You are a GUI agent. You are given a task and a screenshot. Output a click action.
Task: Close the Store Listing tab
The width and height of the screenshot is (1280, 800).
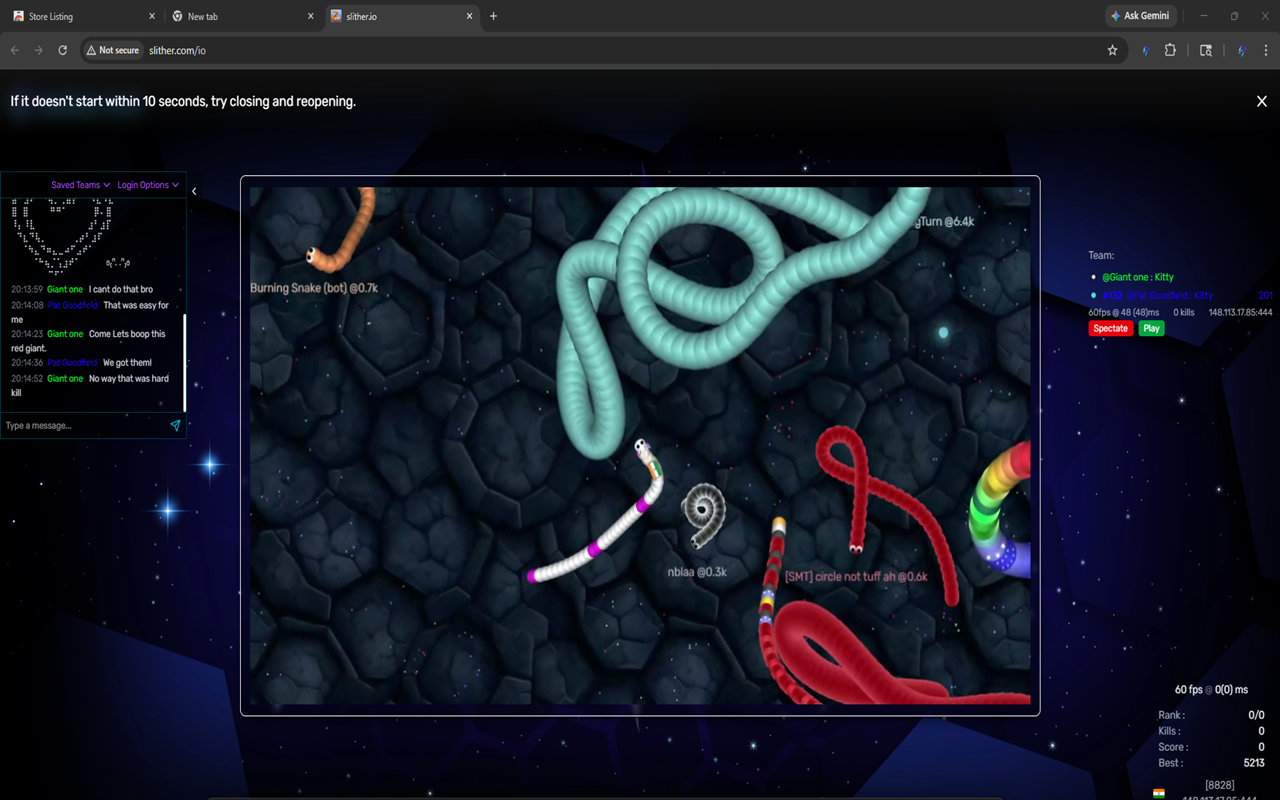coord(152,16)
